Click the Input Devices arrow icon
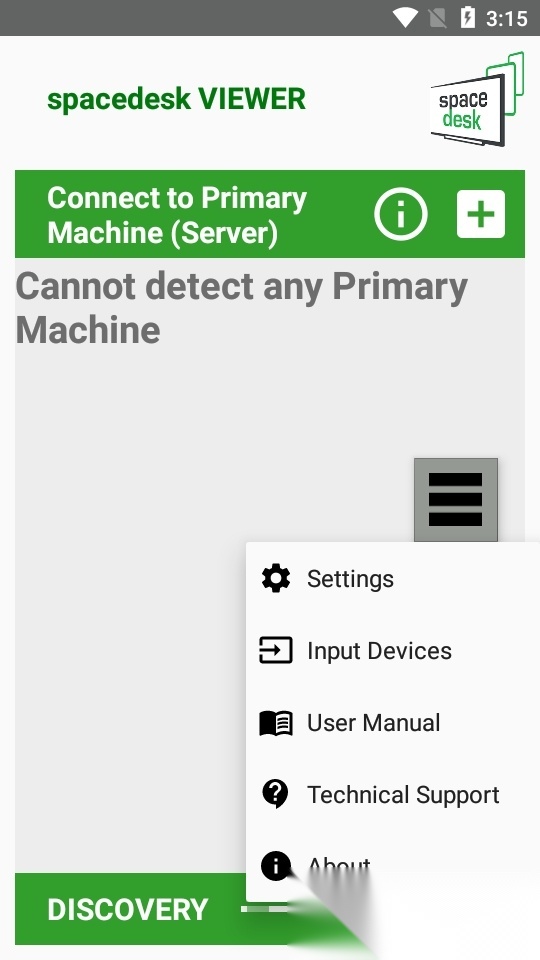Viewport: 540px width, 960px height. 276,650
